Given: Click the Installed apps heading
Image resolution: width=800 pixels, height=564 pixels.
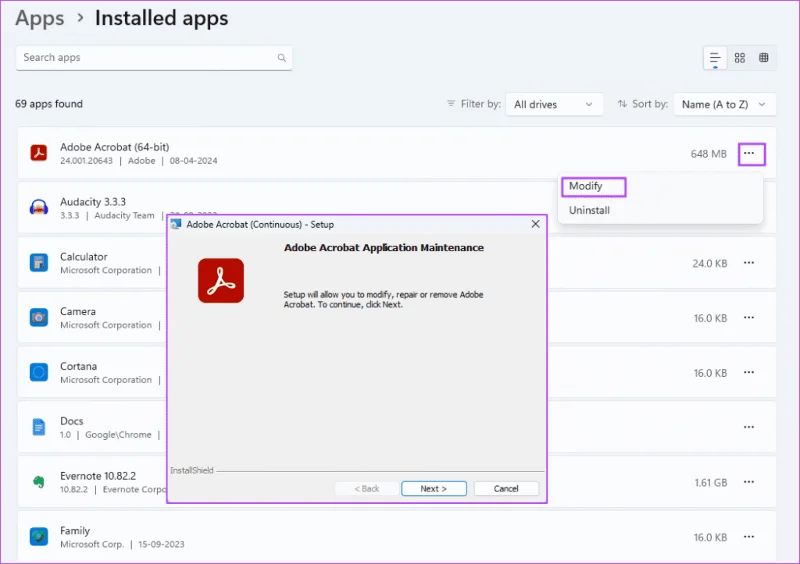Looking at the screenshot, I should click(x=162, y=18).
